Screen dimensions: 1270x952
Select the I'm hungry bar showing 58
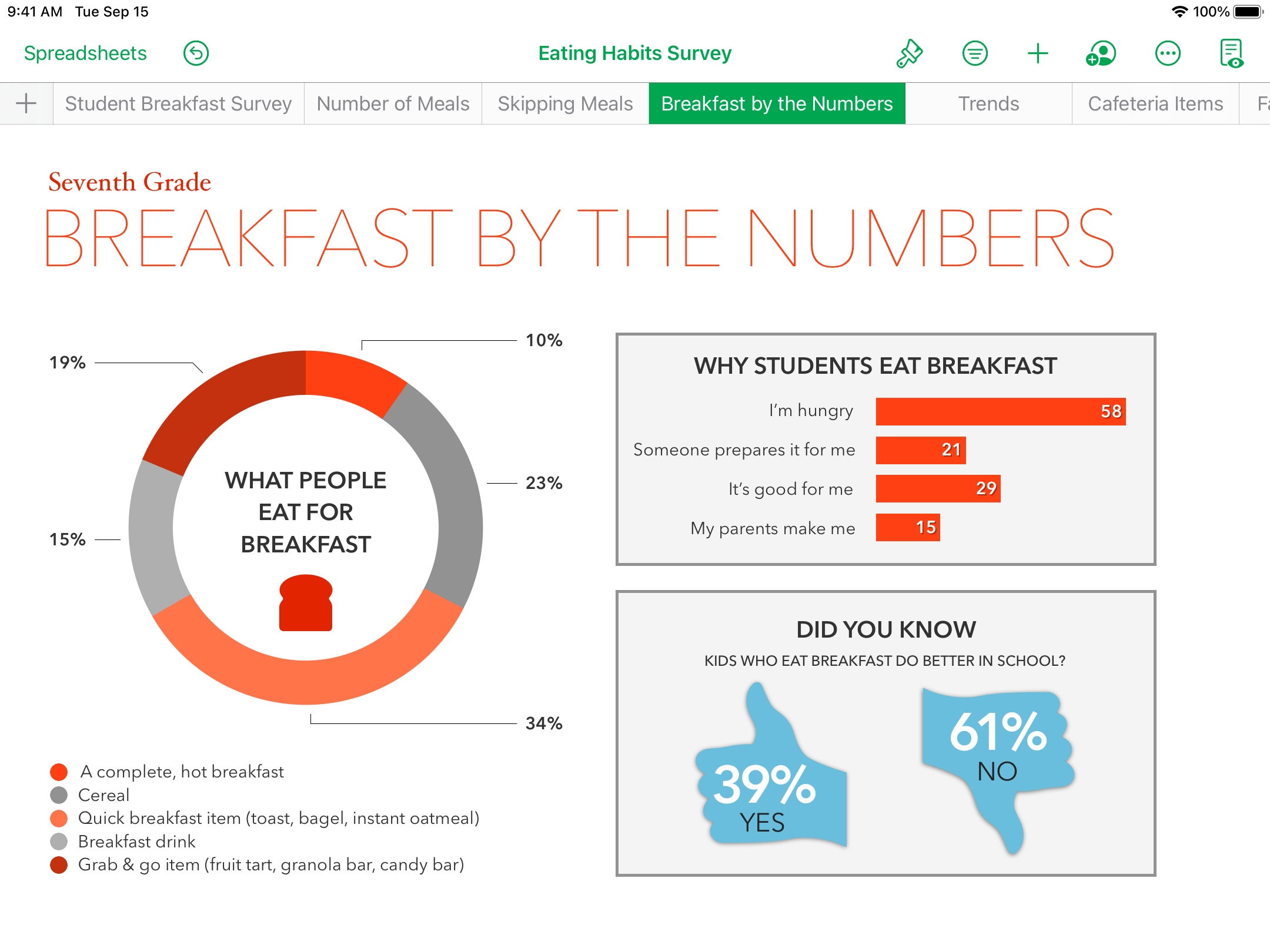[1001, 411]
